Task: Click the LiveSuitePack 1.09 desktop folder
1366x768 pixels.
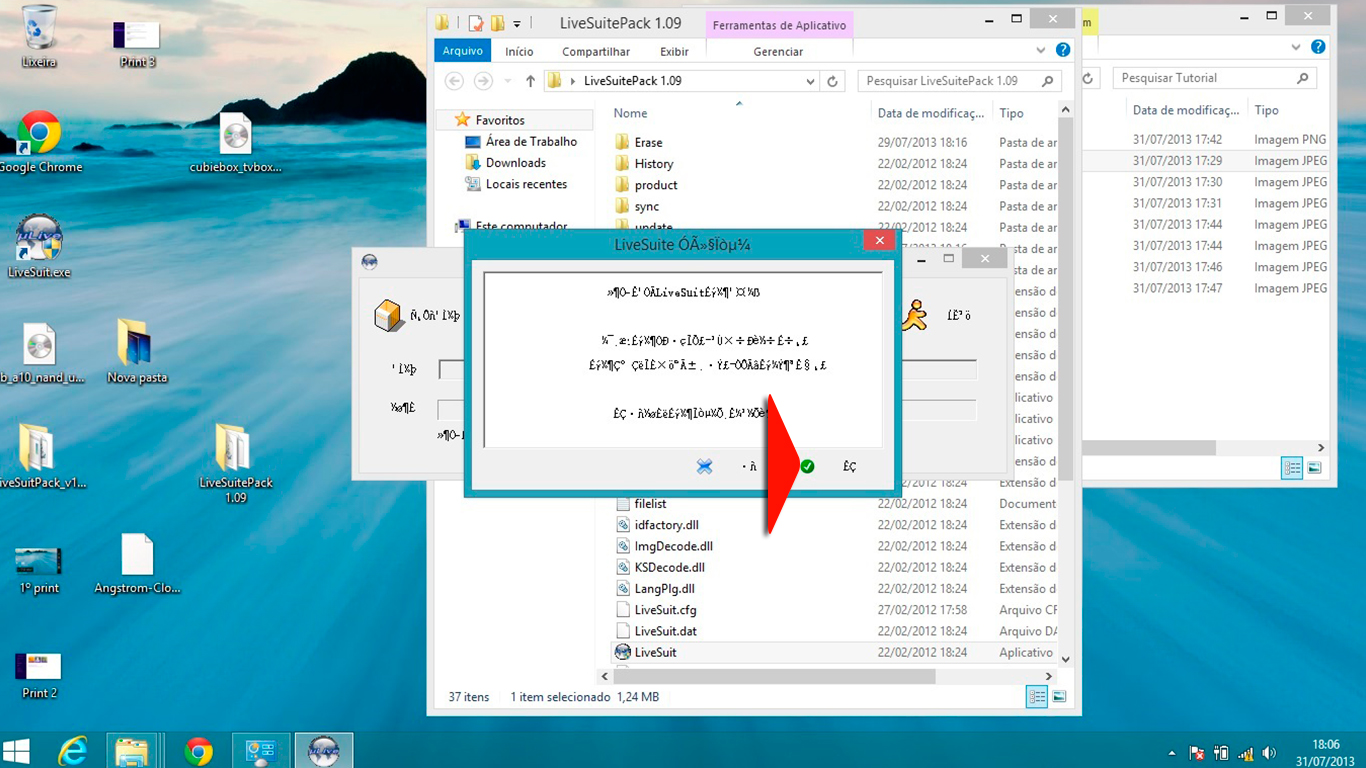Action: click(235, 463)
